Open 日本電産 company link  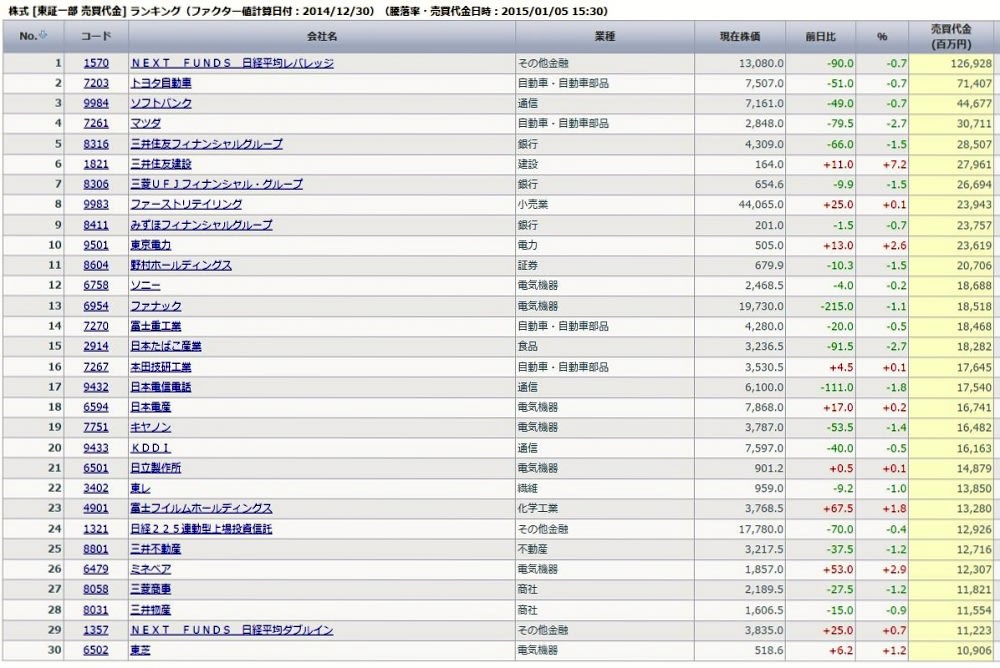(151, 407)
